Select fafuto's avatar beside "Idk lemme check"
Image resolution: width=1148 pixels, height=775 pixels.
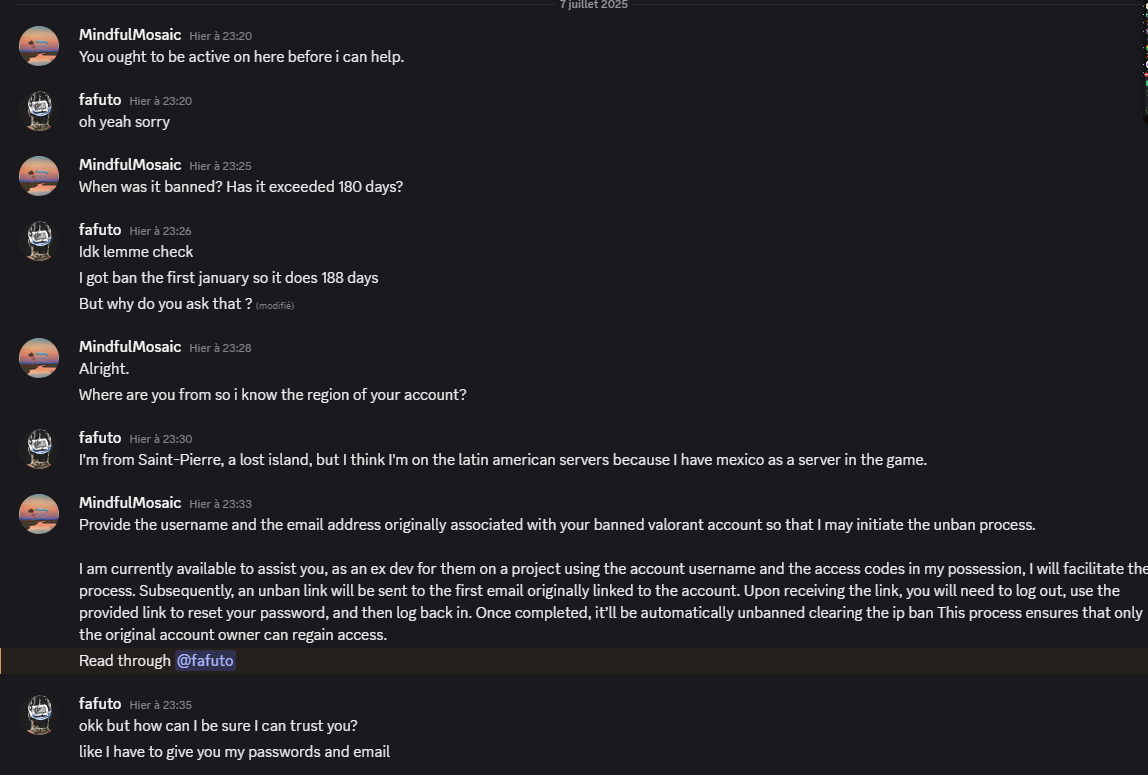pos(39,241)
